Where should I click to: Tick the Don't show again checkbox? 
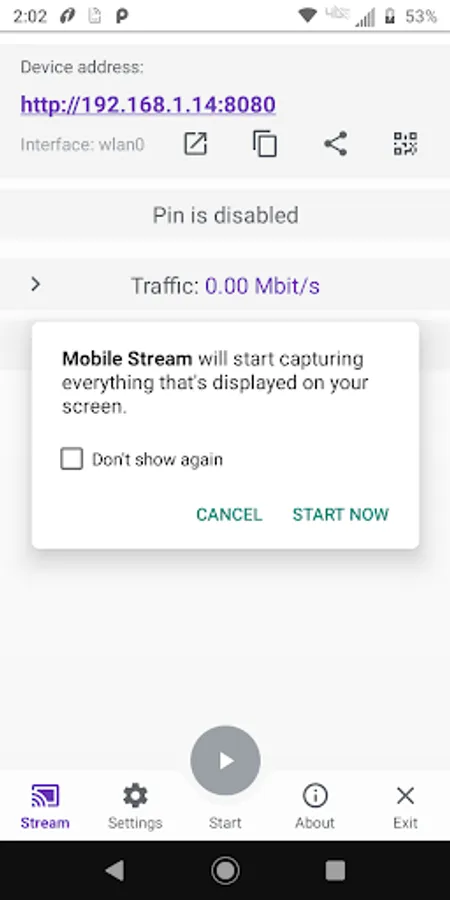[x=72, y=459]
